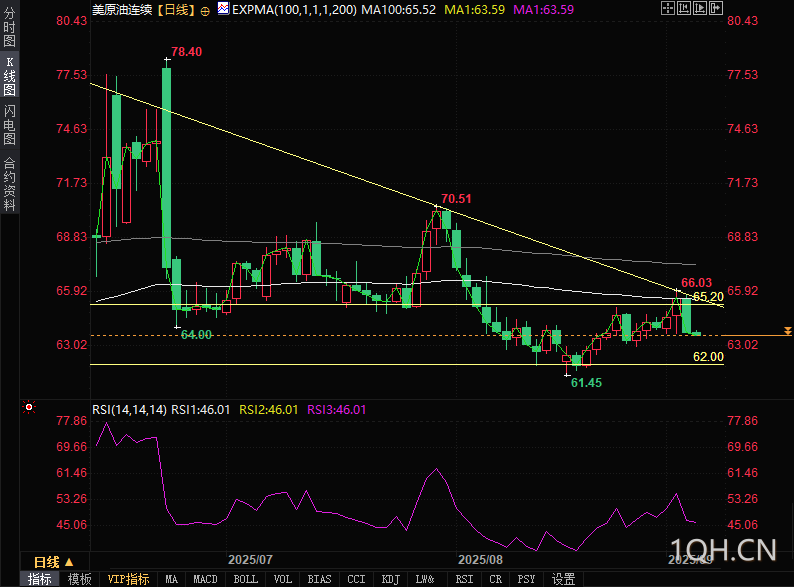The image size is (794, 587).
Task: Click the red gear icon beside RSI
Action: click(x=28, y=407)
